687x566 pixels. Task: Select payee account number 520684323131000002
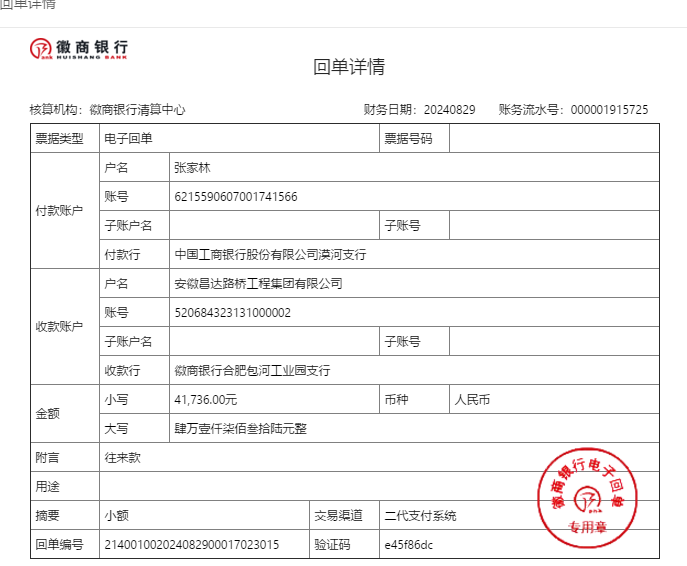tap(232, 313)
